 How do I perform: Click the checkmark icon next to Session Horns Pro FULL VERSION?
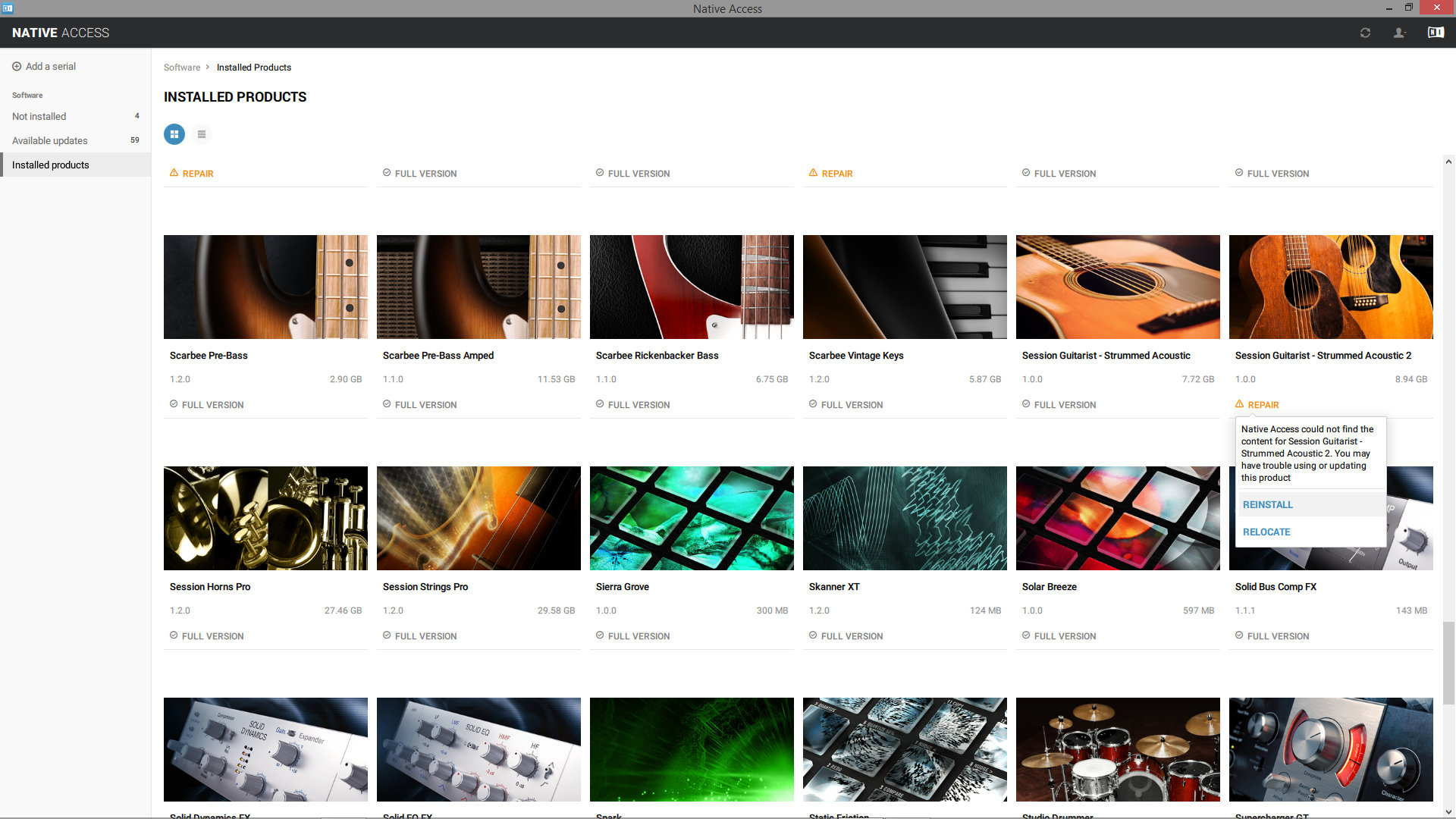point(172,635)
